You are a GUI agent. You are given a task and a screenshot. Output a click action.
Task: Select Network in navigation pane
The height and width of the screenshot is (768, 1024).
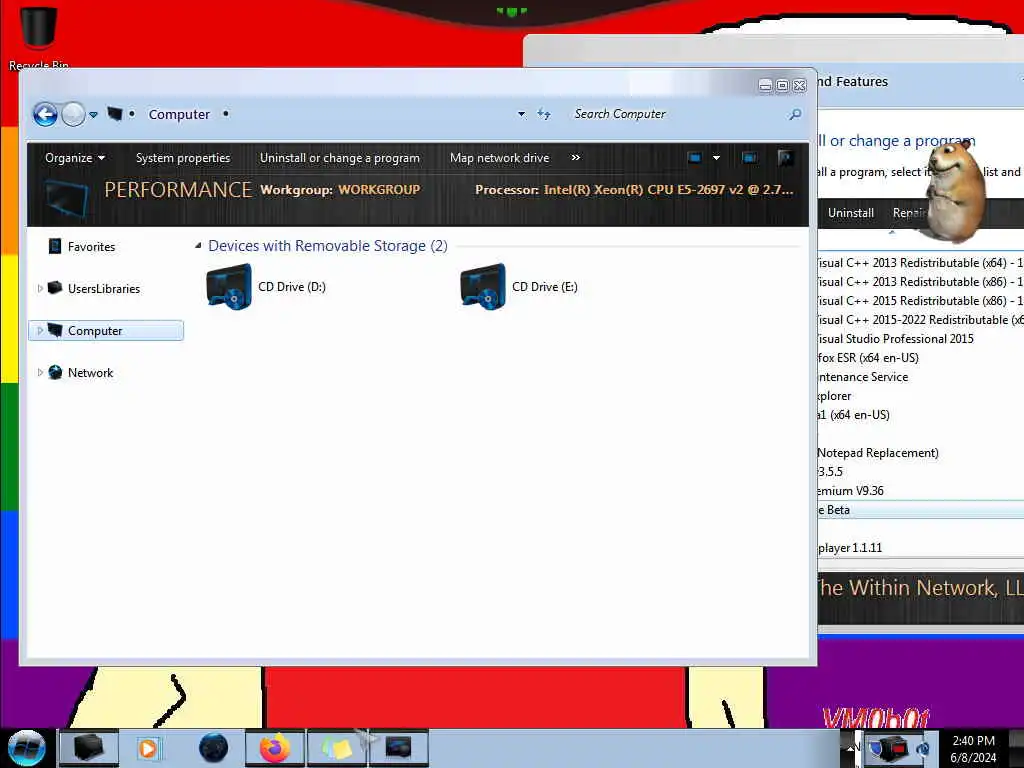(90, 373)
